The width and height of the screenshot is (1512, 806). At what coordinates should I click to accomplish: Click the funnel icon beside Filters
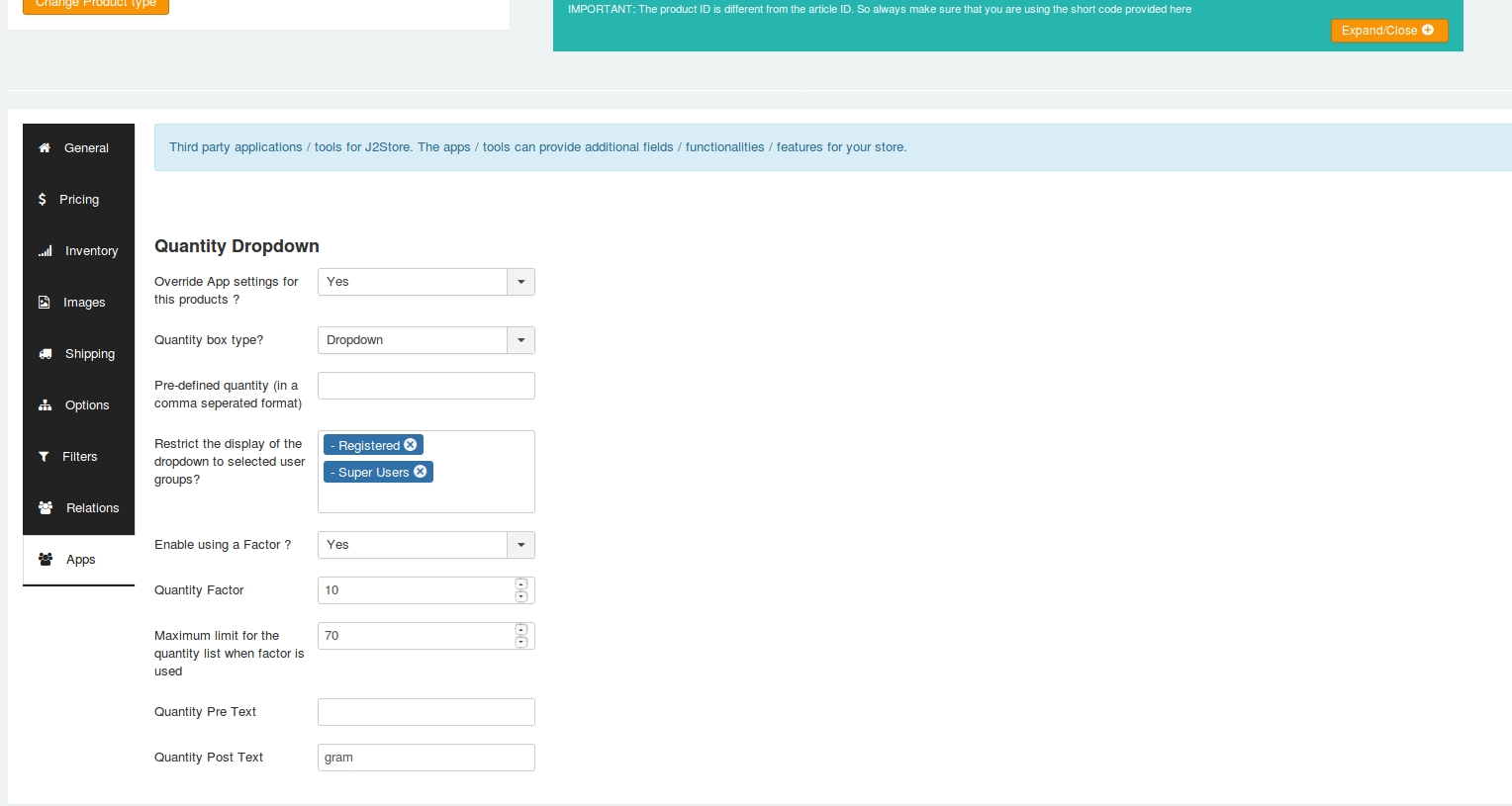coord(44,457)
